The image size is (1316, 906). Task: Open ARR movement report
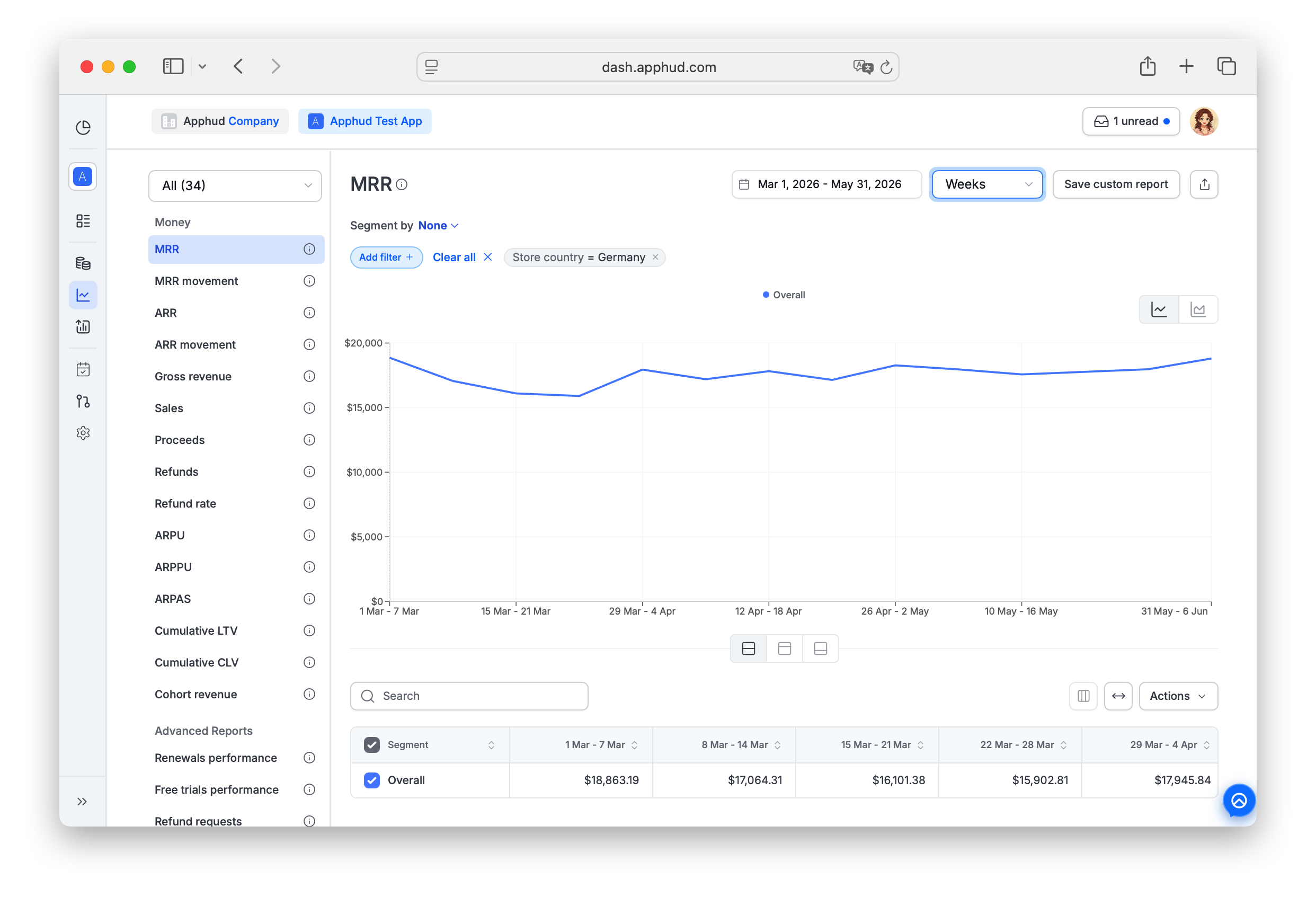195,344
